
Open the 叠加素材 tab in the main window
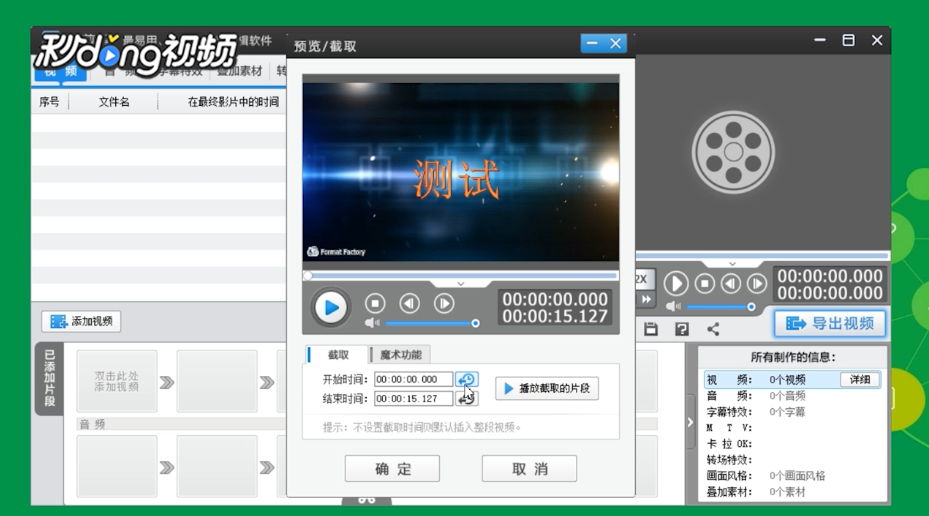(239, 72)
